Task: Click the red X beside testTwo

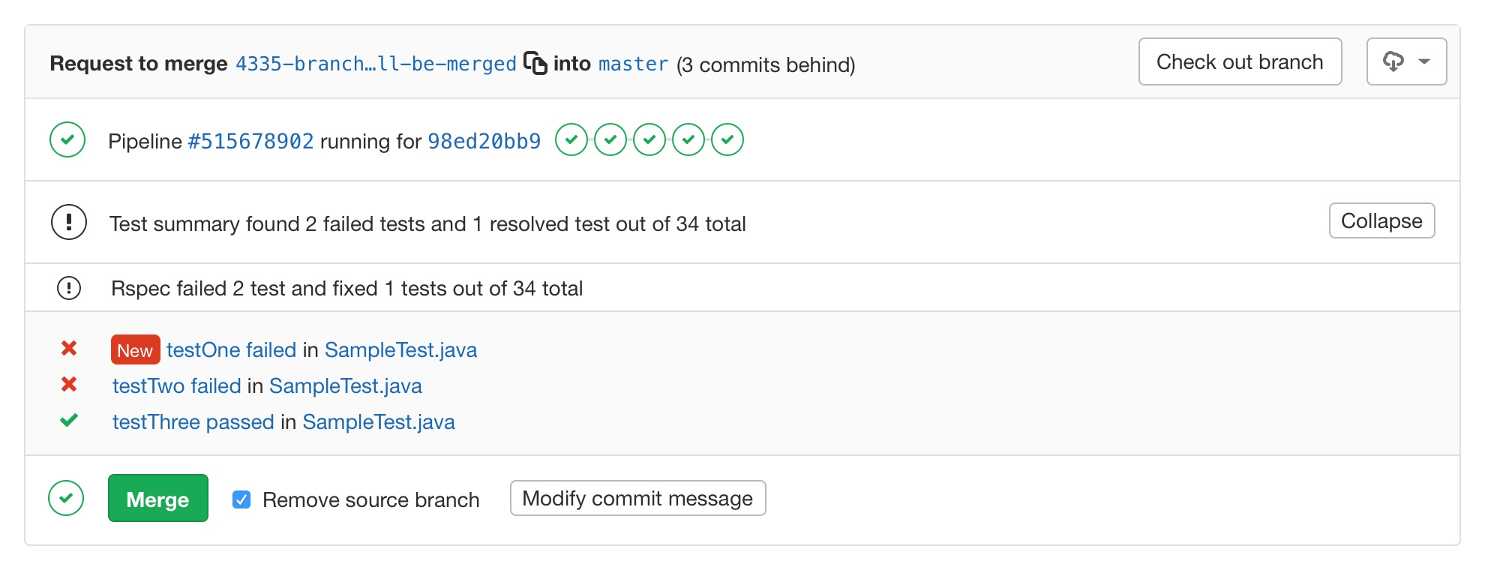Action: point(68,385)
